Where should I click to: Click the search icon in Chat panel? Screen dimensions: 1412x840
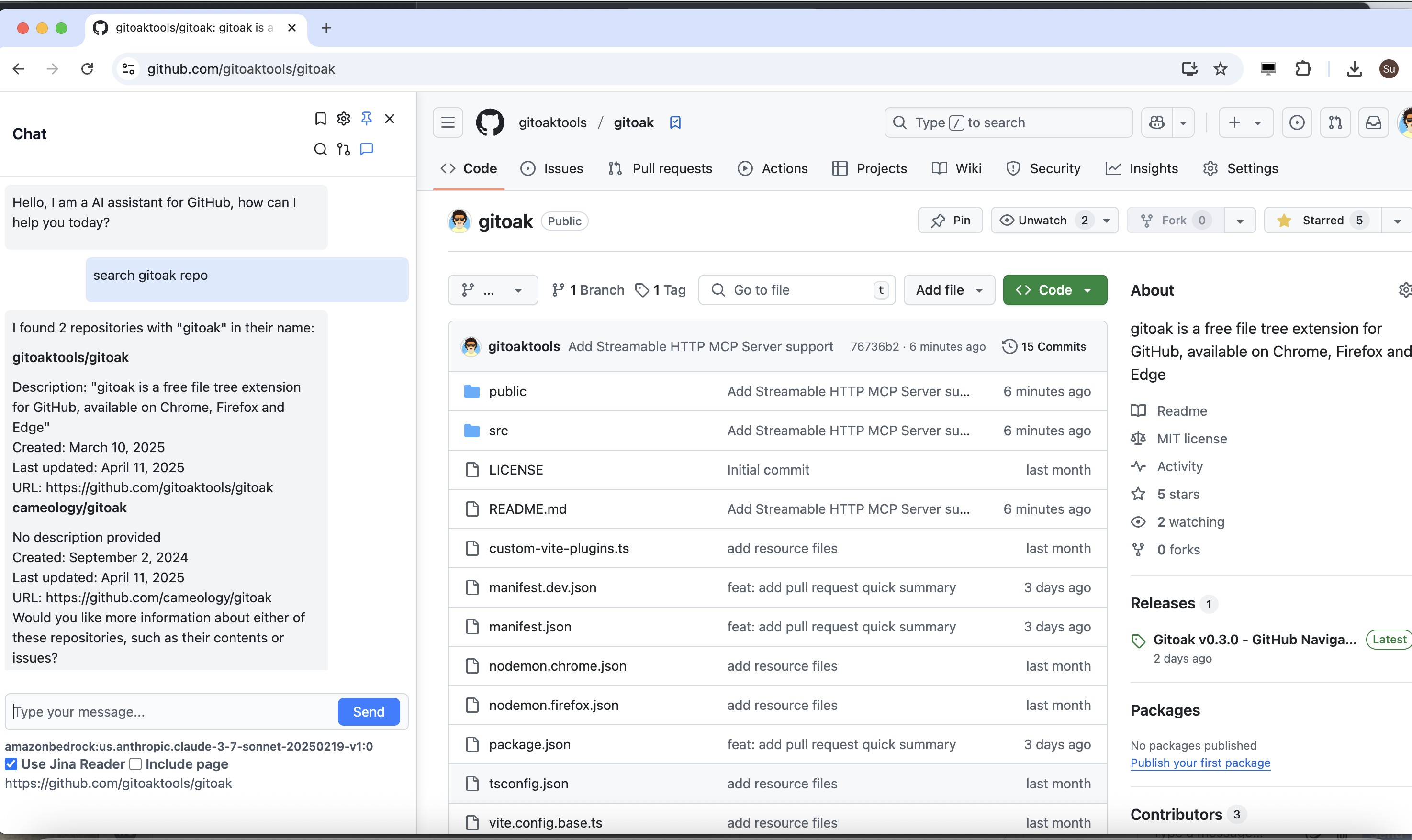click(321, 149)
